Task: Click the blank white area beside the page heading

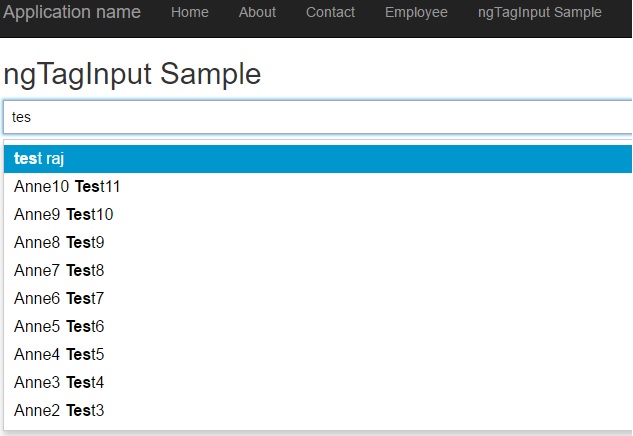Action: pyautogui.click(x=450, y=74)
